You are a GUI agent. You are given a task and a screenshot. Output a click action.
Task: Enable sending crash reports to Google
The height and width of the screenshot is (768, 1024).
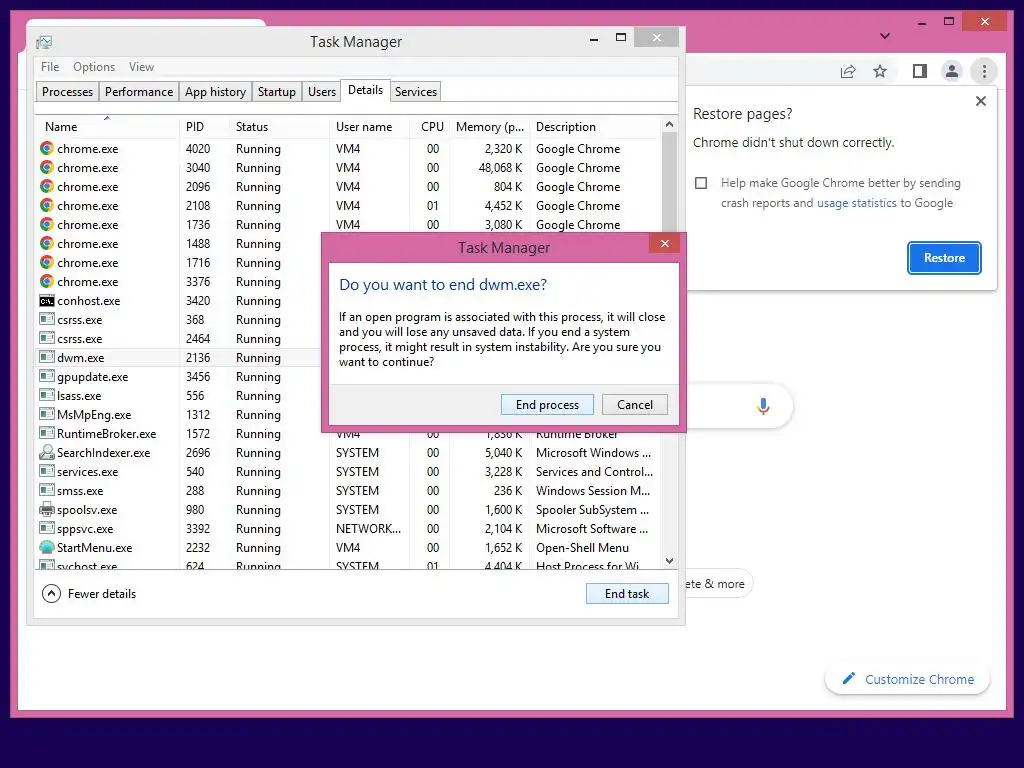701,183
